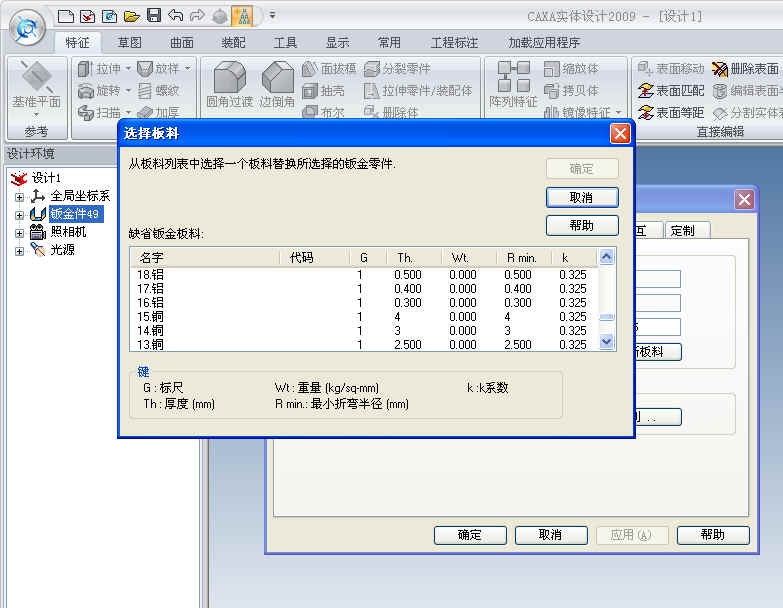The width and height of the screenshot is (783, 608).
Task: Click the Open folder icon
Action: coord(131,16)
